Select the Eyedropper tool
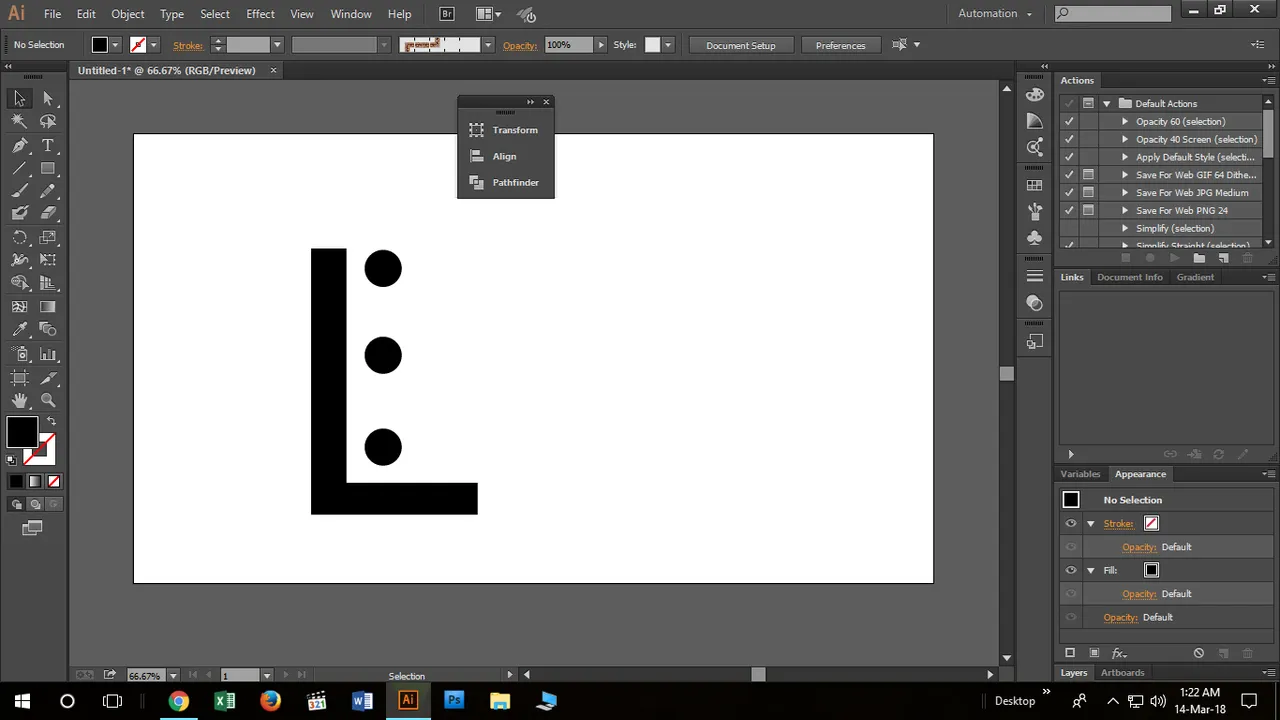 [x=19, y=329]
